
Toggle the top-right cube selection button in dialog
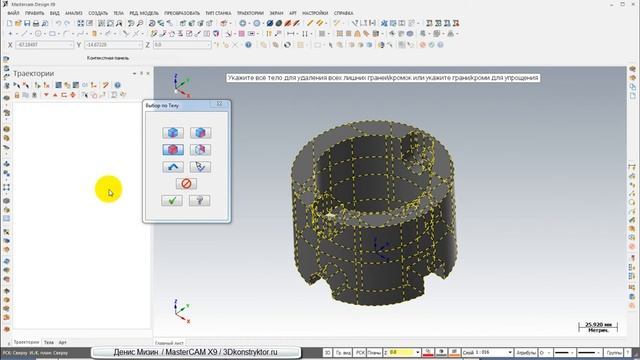[x=200, y=133]
